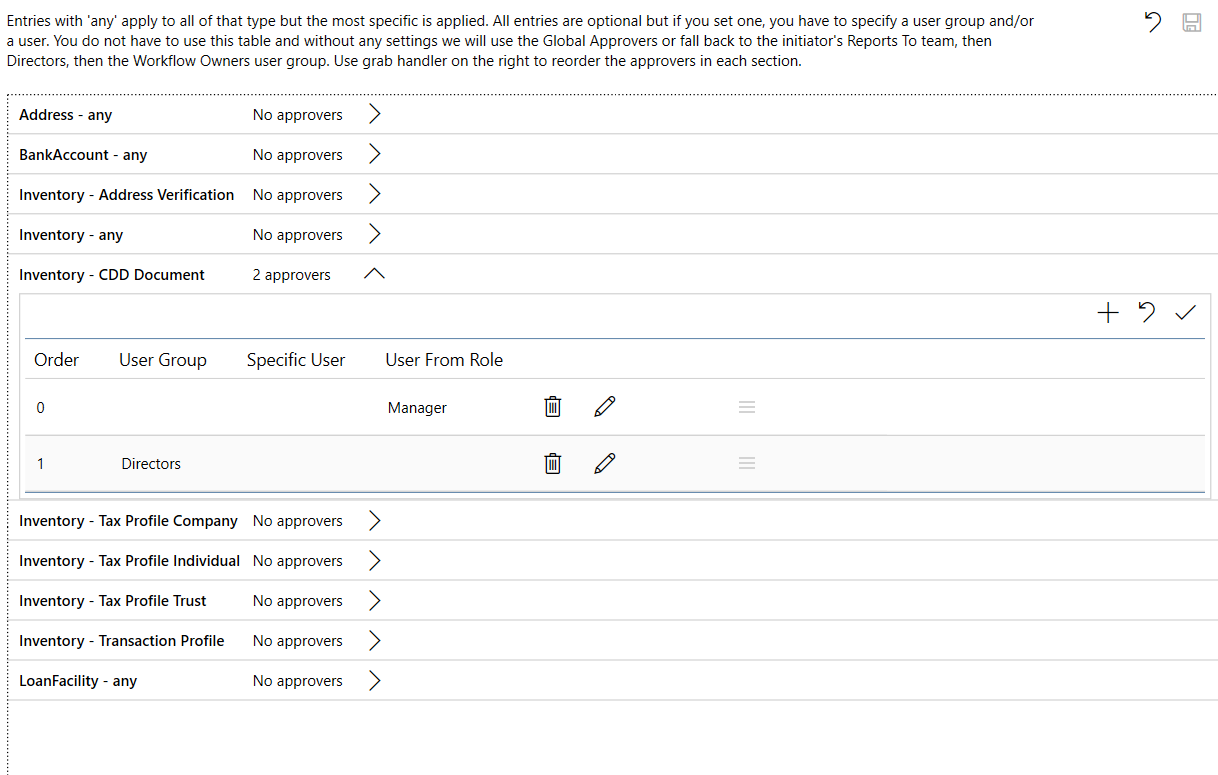Click order value 0
1218x775 pixels.
(x=41, y=407)
